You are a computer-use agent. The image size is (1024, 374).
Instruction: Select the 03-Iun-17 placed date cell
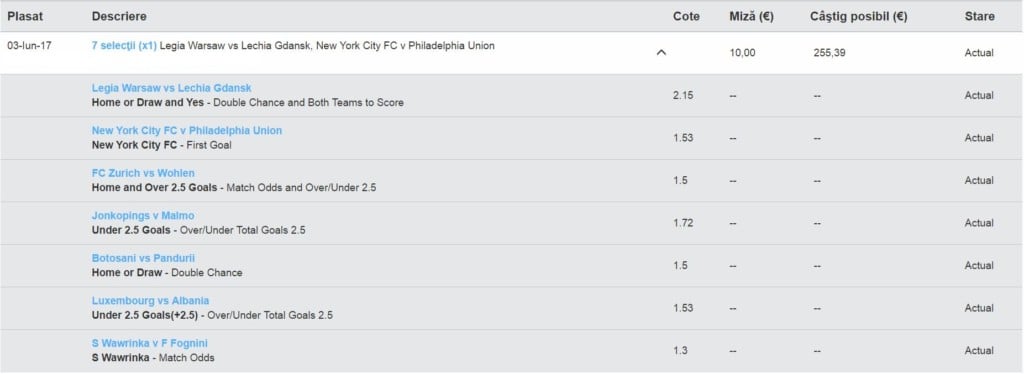tap(29, 46)
